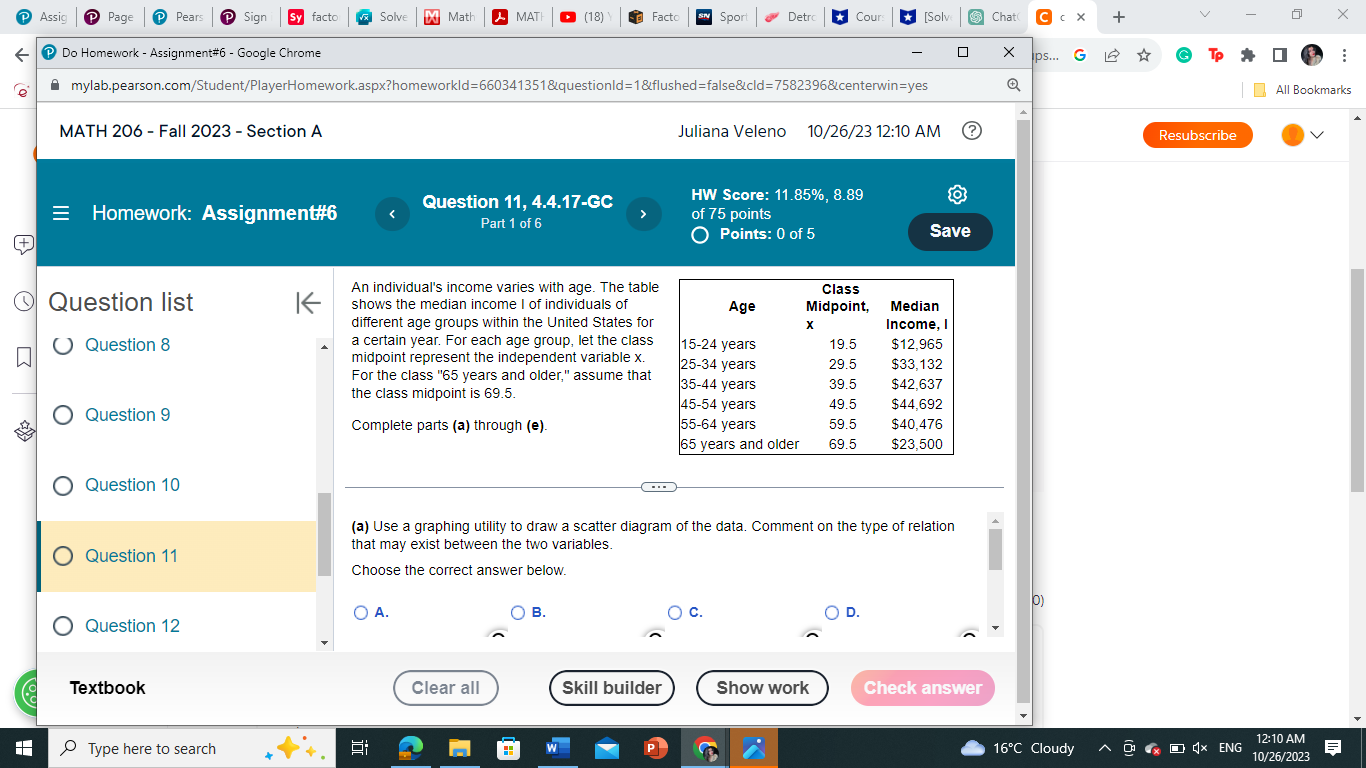Open the profile dropdown chevron near Resubscribe
Image resolution: width=1366 pixels, height=768 pixels.
[1318, 135]
